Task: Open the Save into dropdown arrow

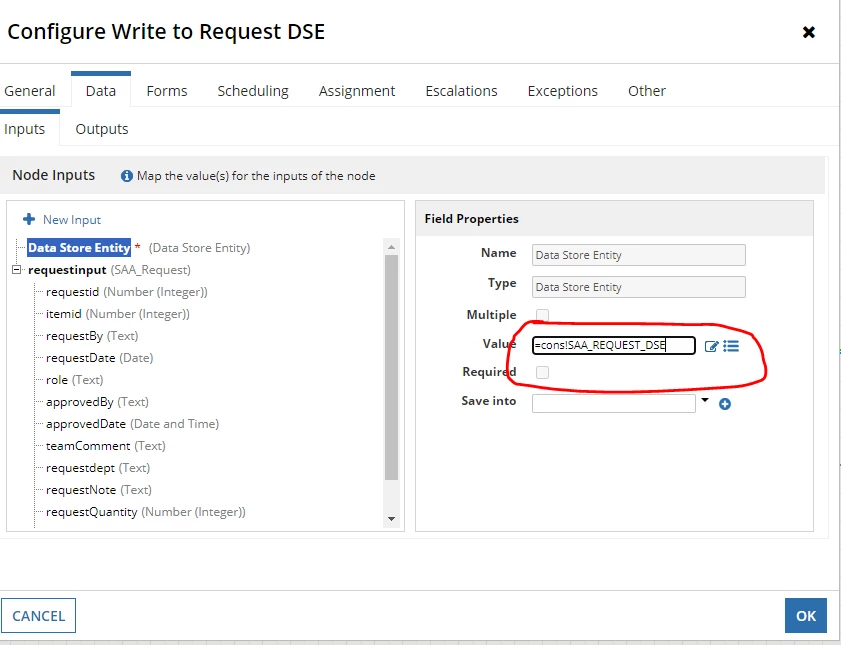Action: (x=705, y=400)
